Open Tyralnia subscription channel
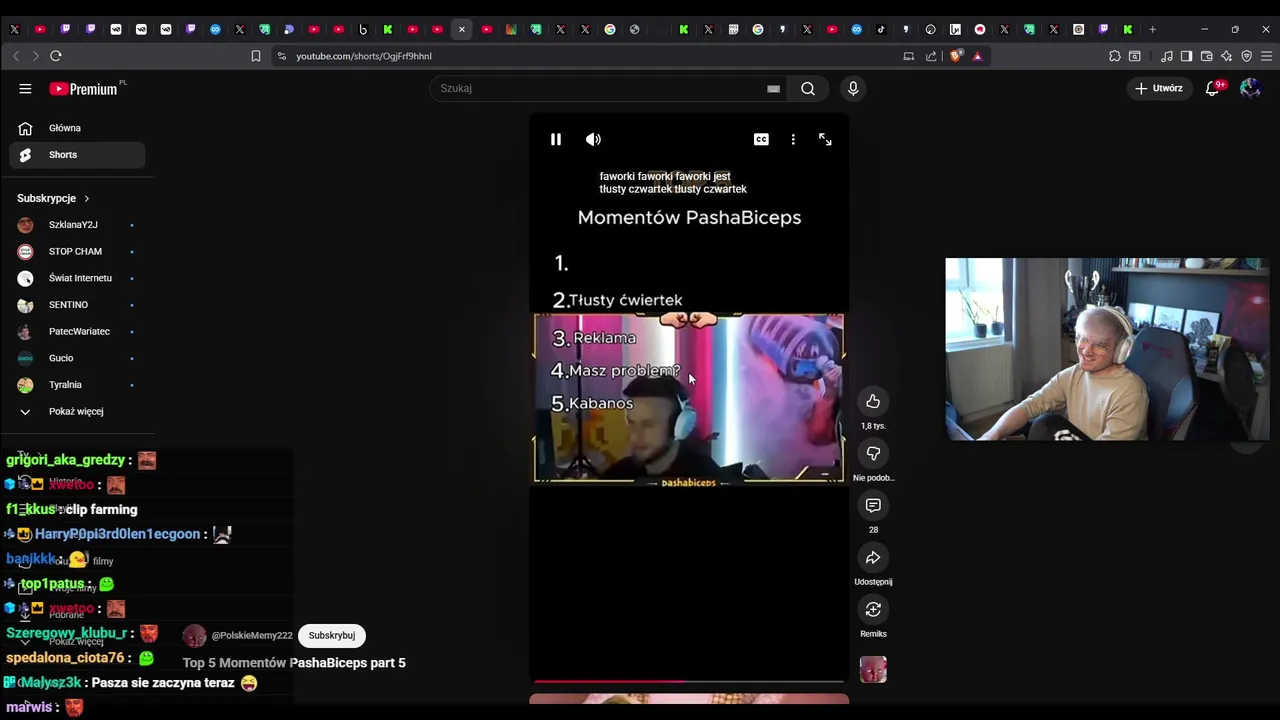 pyautogui.click(x=77, y=385)
